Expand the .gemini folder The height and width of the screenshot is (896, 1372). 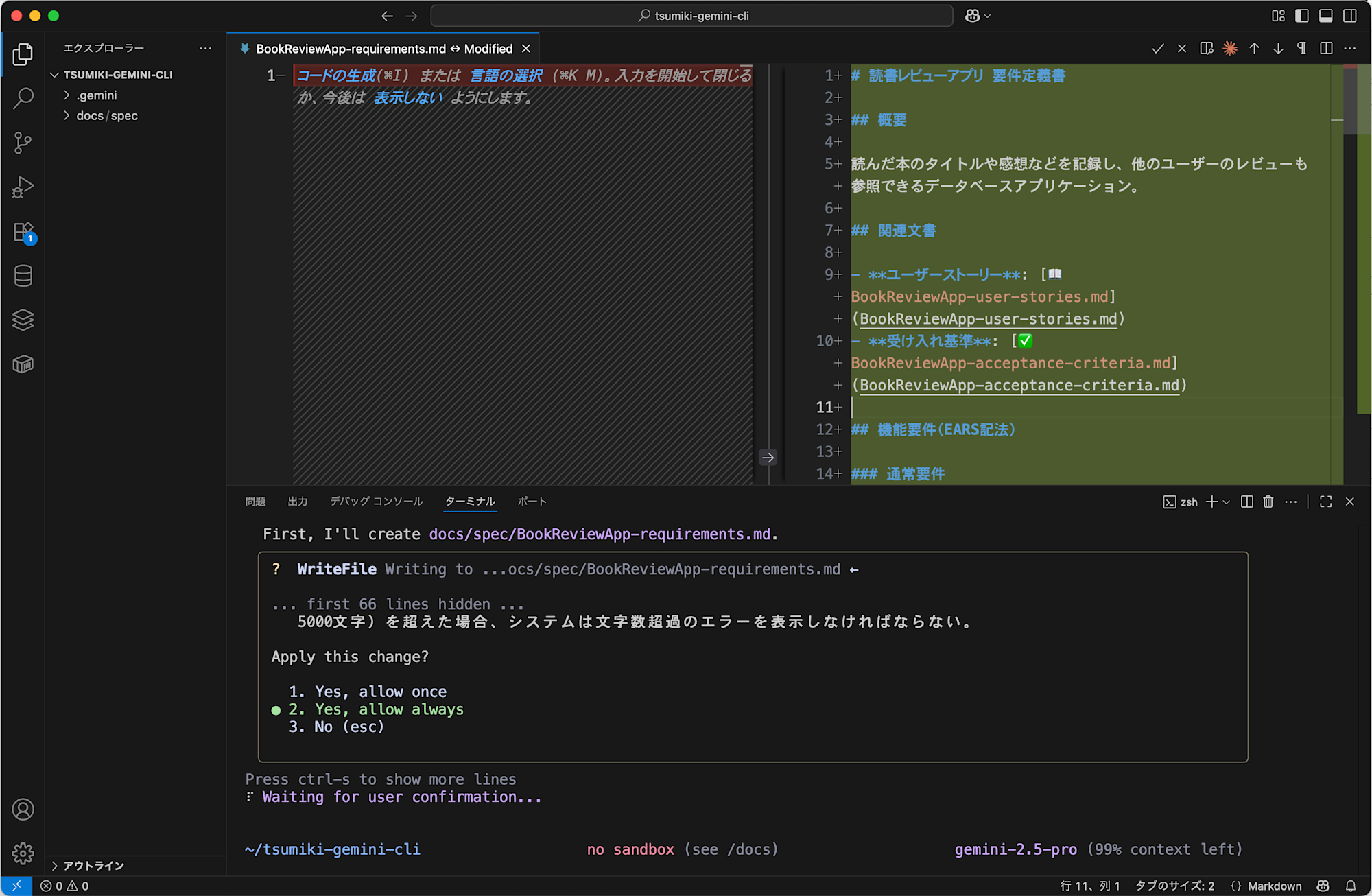137,95
